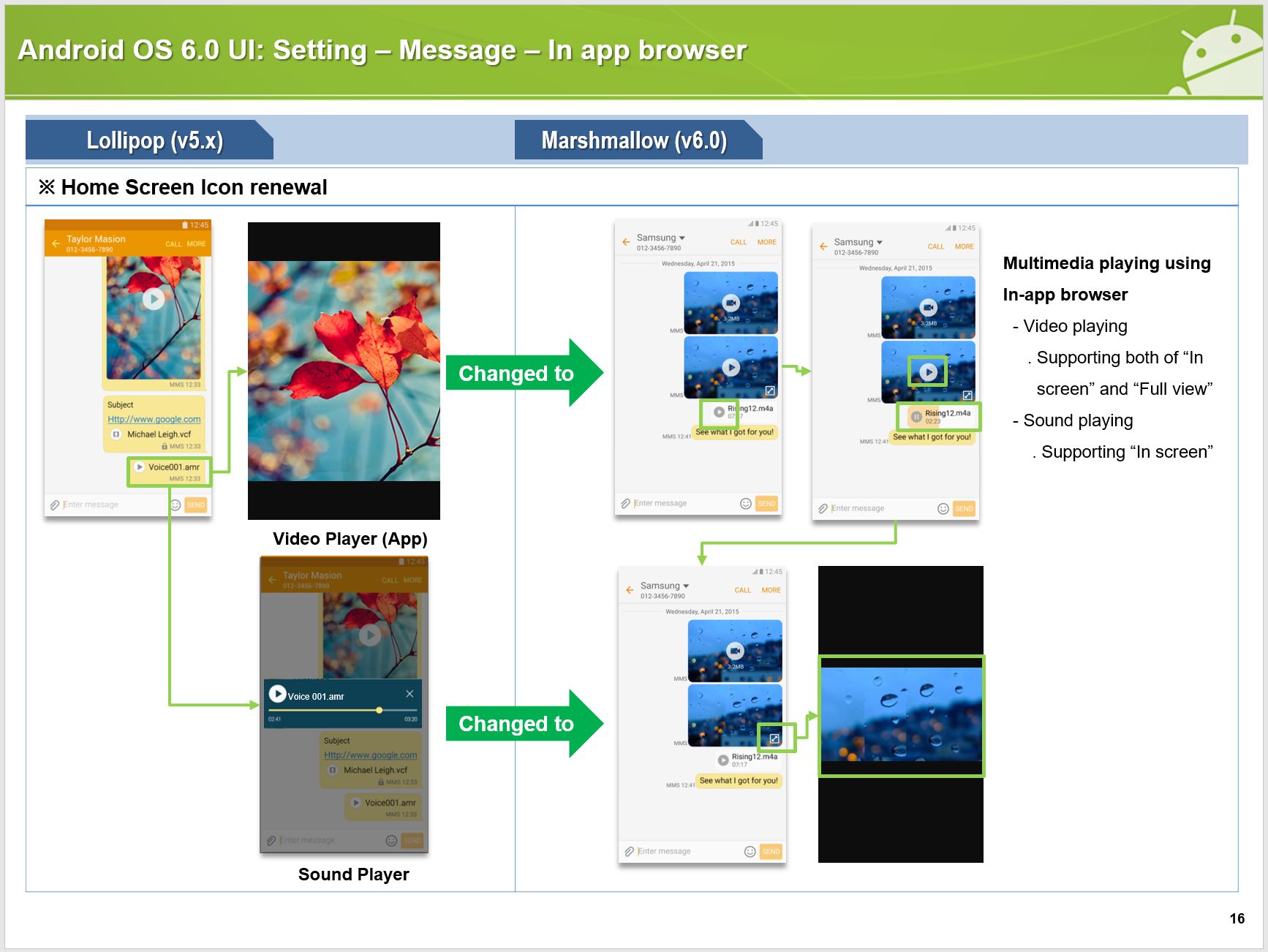Expand Samsung dropdown in phone with paused Rising12.m4a
The width and height of the screenshot is (1268, 952).
tap(879, 242)
